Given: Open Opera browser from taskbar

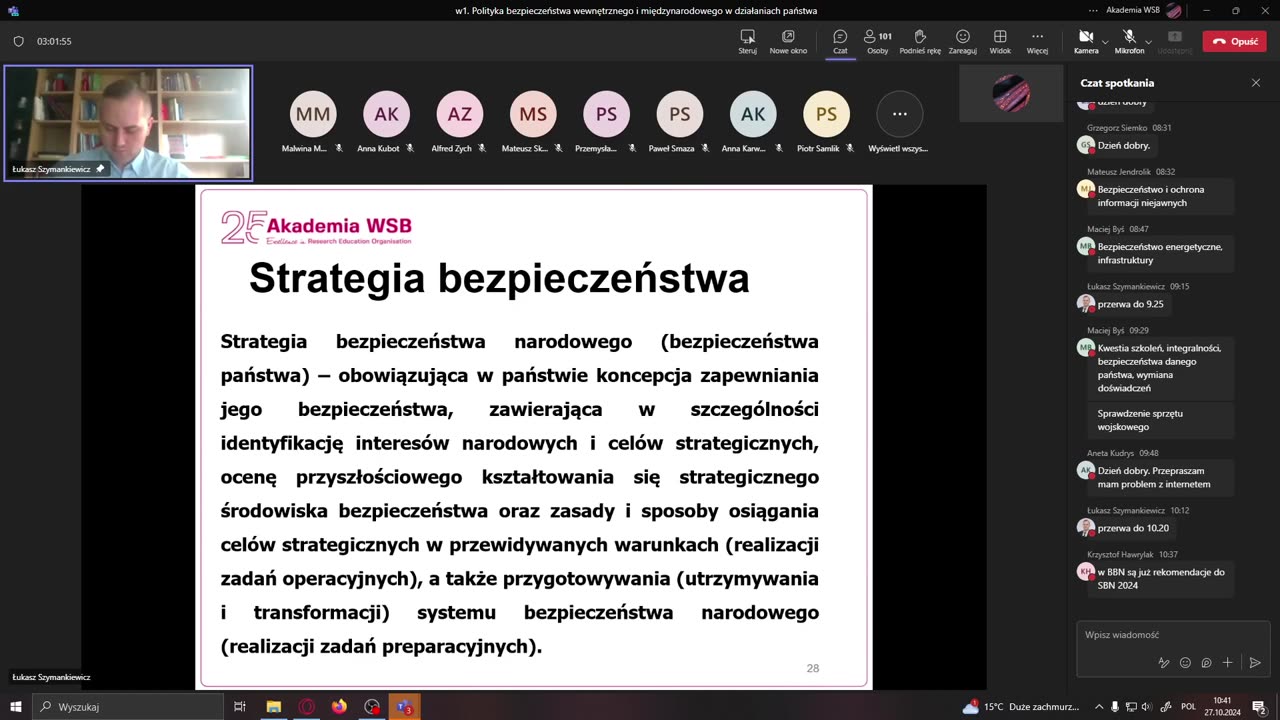Looking at the screenshot, I should tap(306, 707).
